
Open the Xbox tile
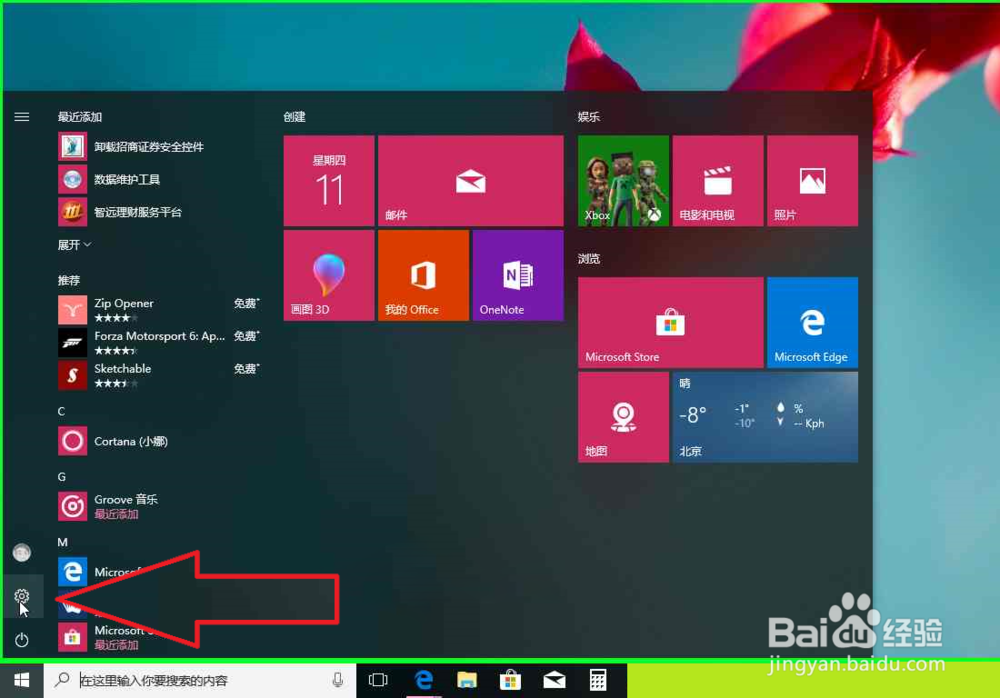pyautogui.click(x=622, y=180)
